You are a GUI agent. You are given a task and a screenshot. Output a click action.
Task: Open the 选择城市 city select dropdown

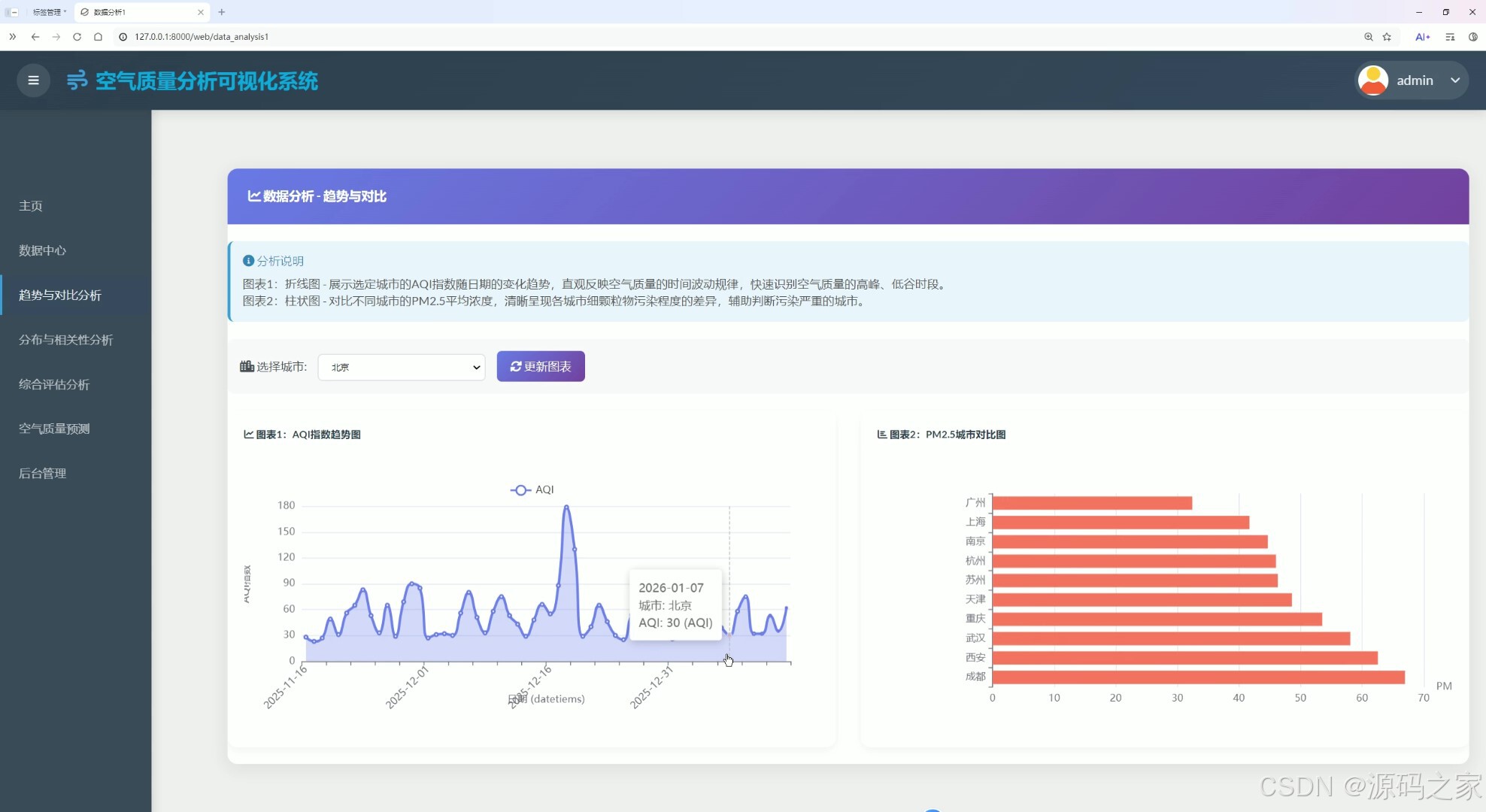pos(402,367)
